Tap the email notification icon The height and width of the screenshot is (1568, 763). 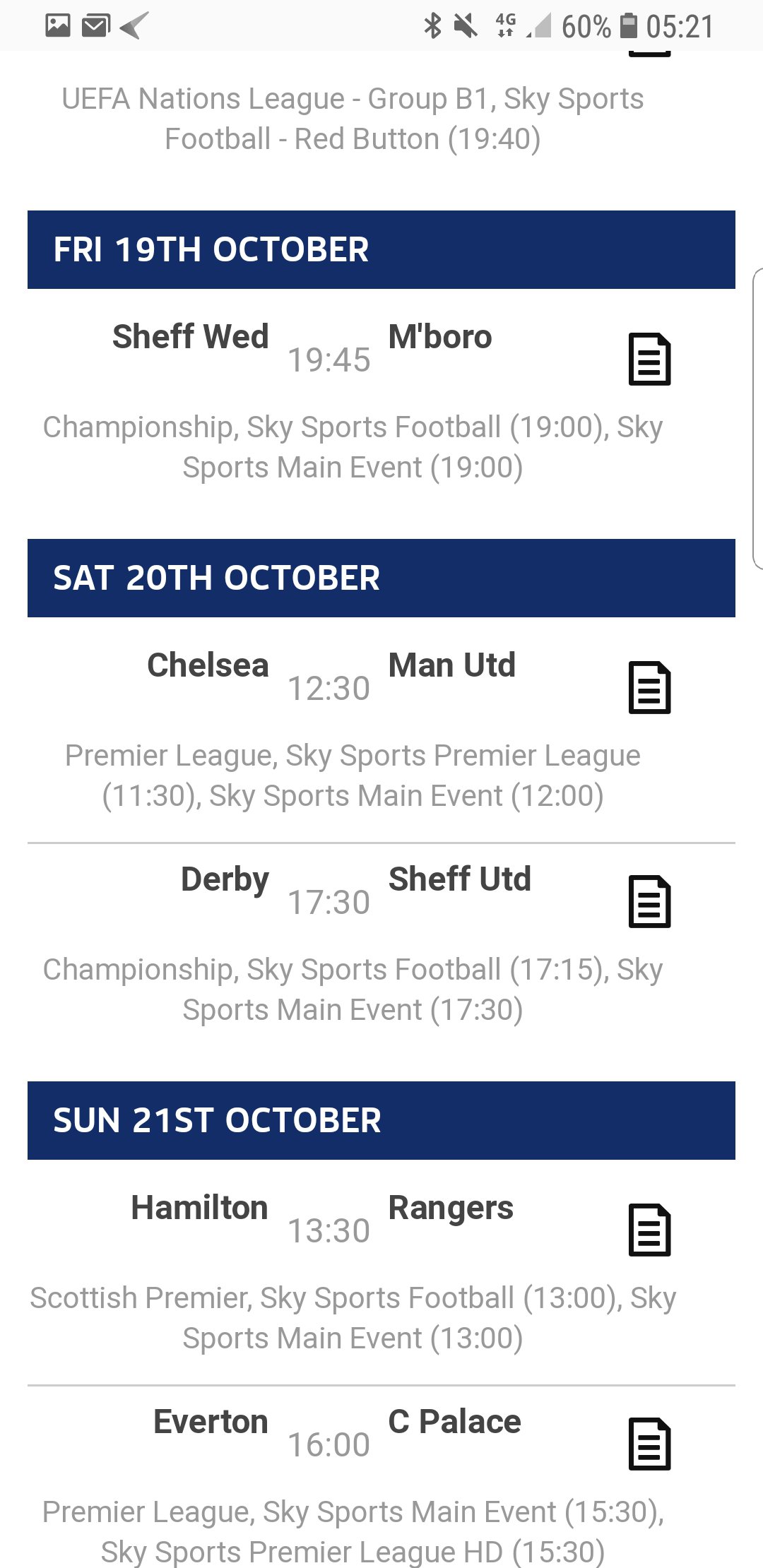95,26
